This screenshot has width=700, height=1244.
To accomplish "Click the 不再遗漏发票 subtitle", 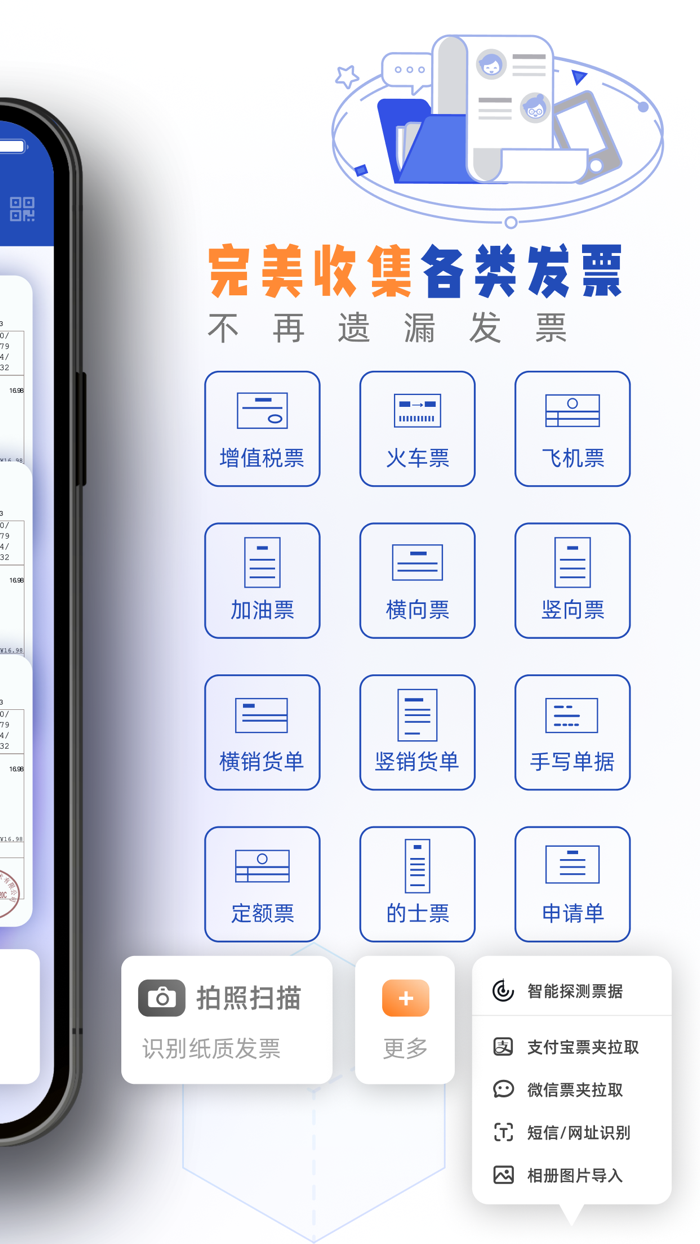I will click(388, 328).
